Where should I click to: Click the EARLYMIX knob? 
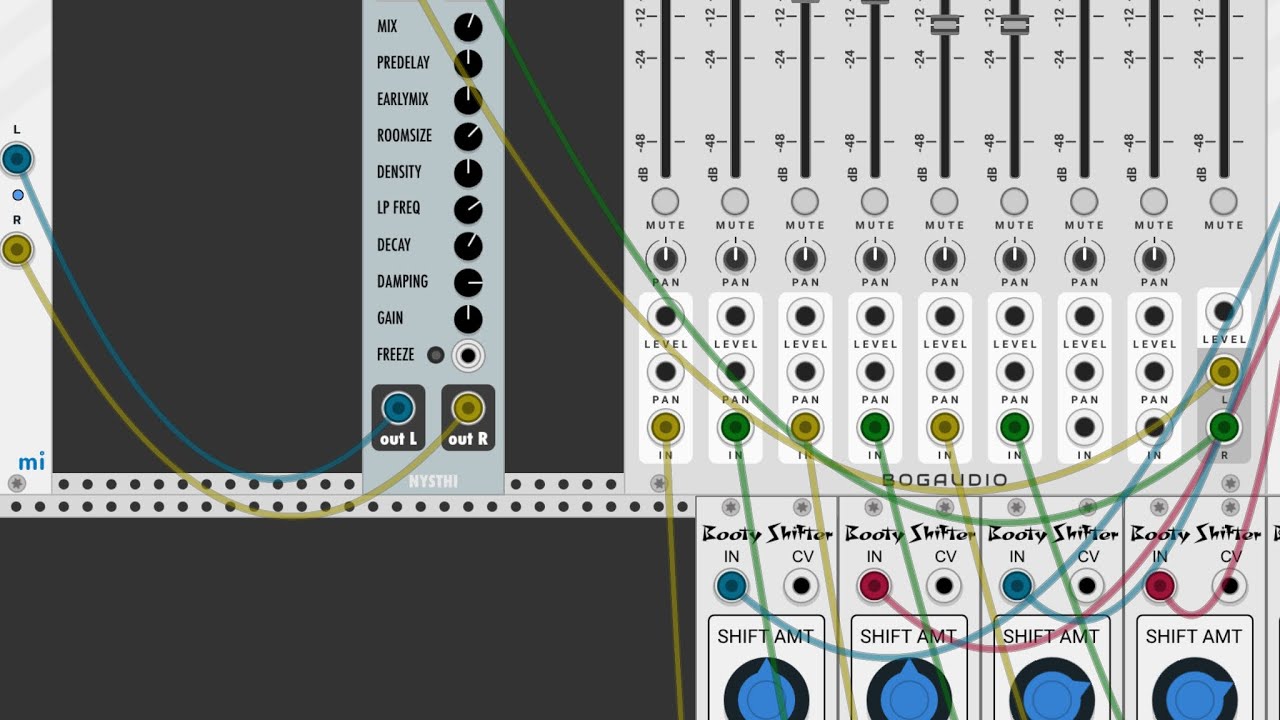468,100
